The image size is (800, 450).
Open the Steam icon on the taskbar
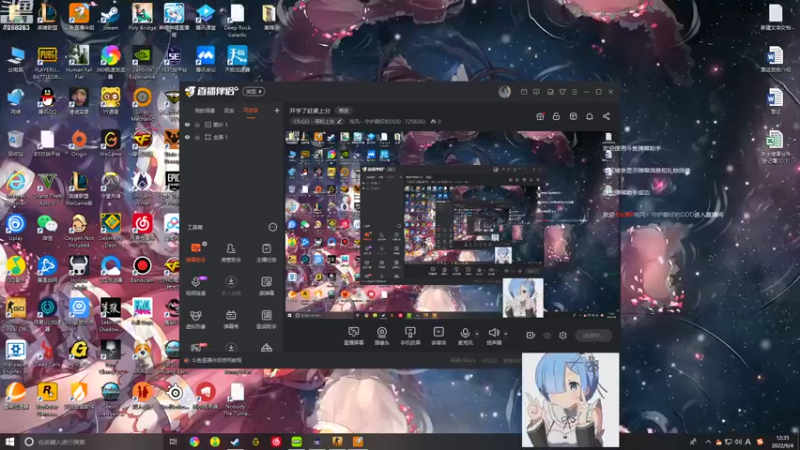click(235, 441)
